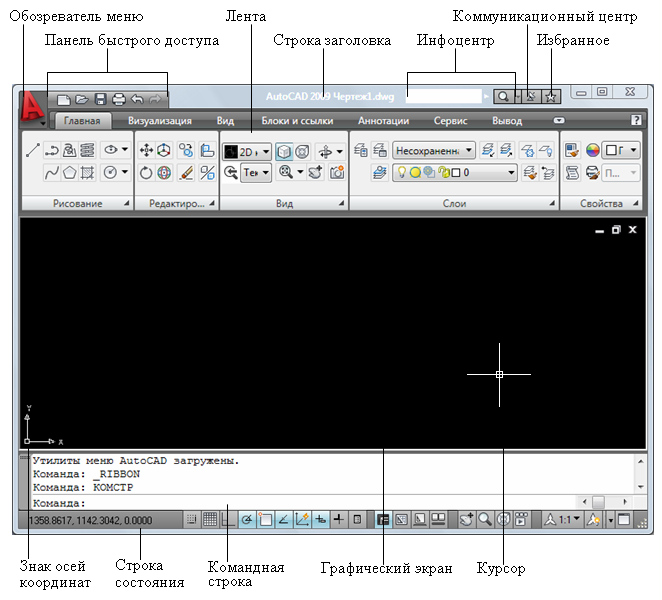Click the Zoom magnifier in Вид panel
The height and width of the screenshot is (600, 662).
click(286, 172)
